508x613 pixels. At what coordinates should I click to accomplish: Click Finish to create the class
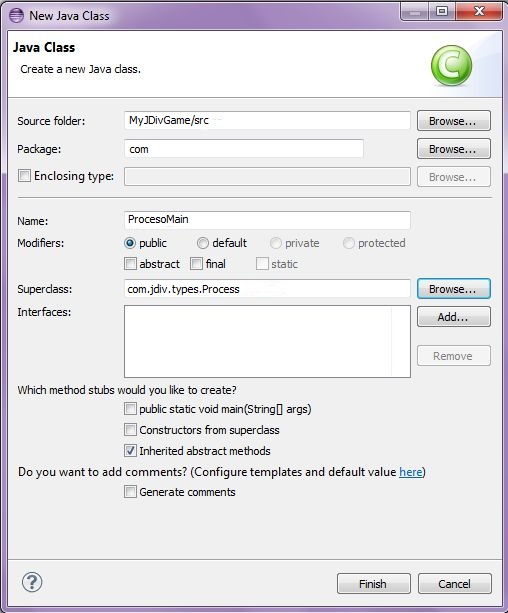pos(373,584)
